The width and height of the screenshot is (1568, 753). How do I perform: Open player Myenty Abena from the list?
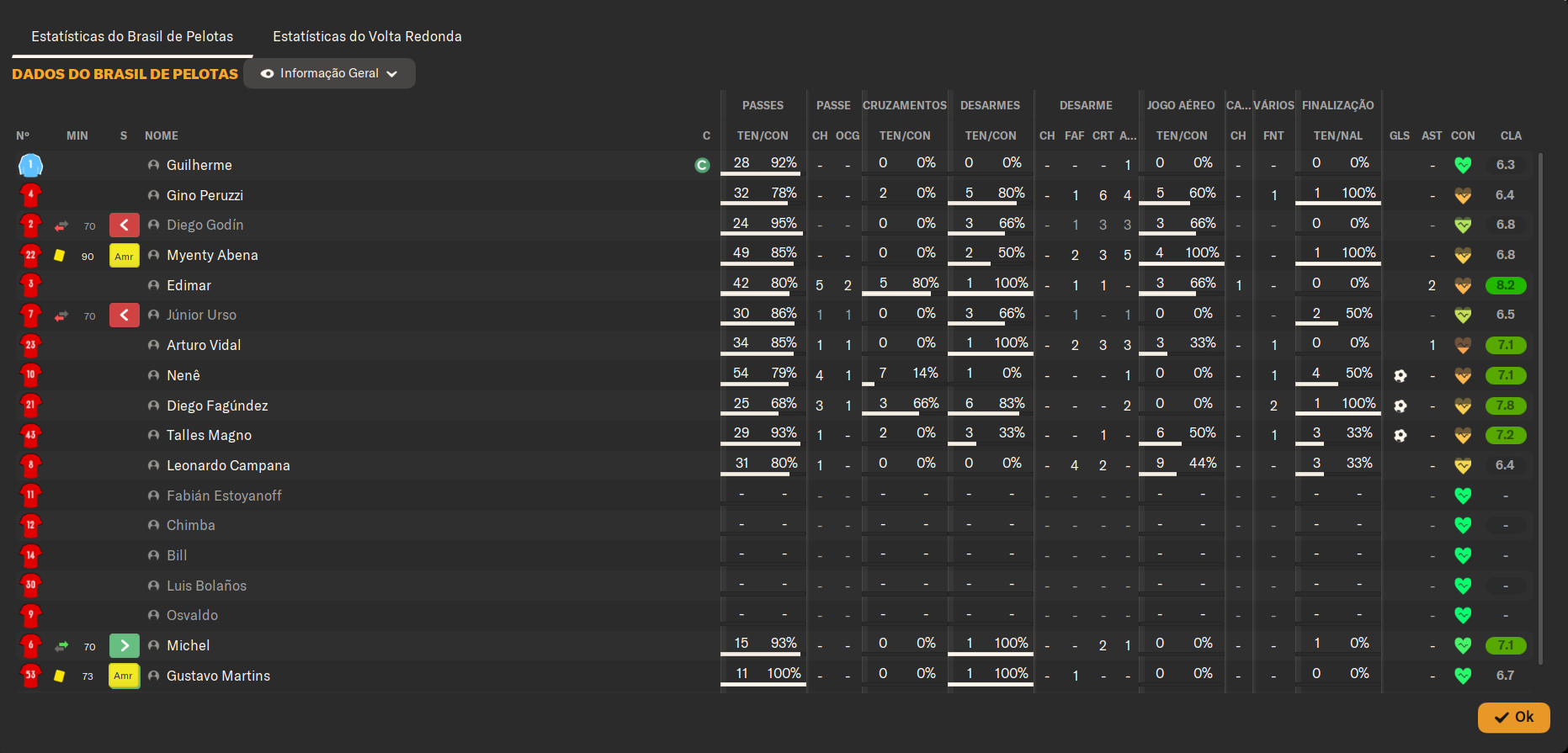click(x=212, y=255)
